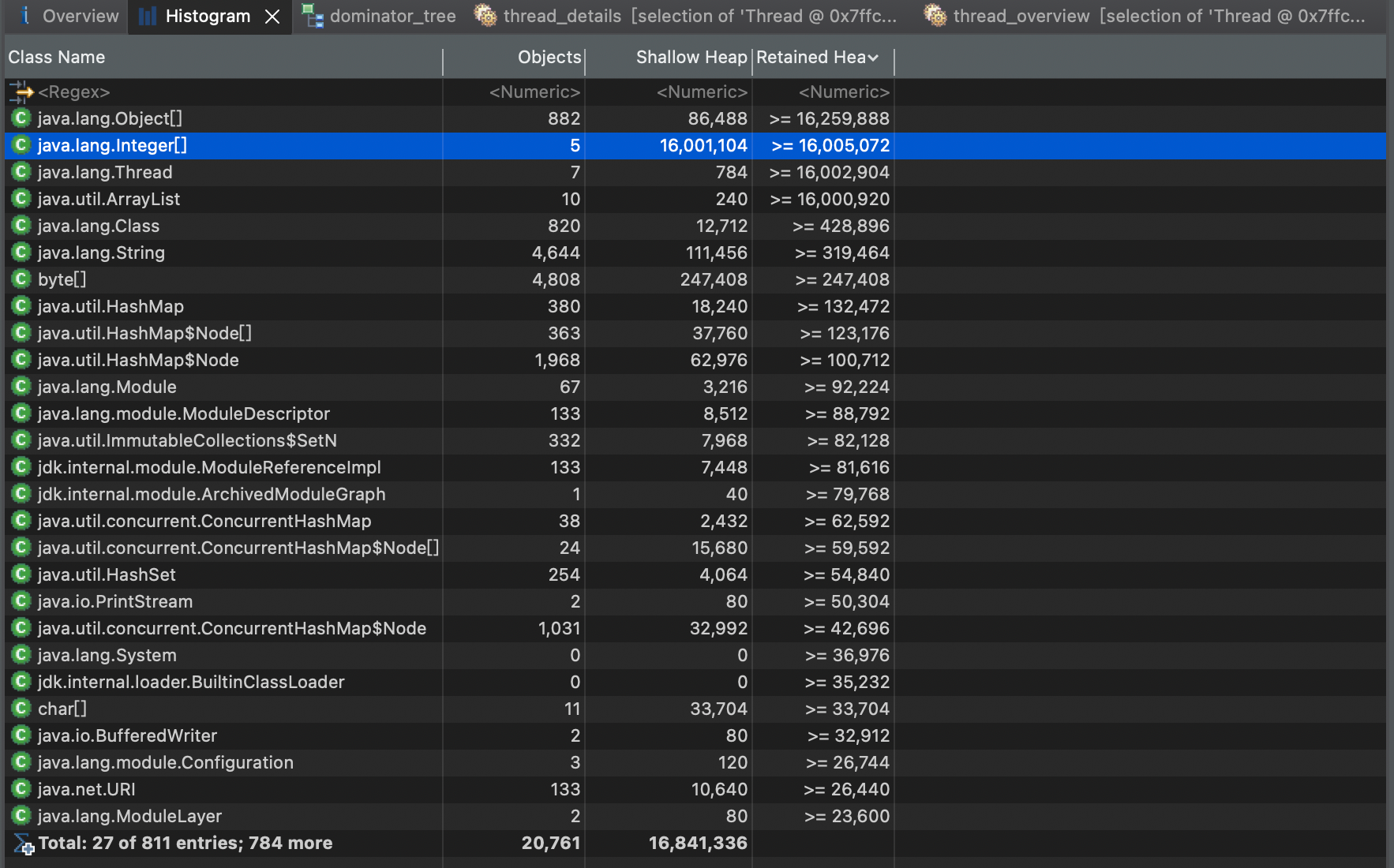The image size is (1394, 868).
Task: Open the first thread_details tab
Action: point(685,16)
